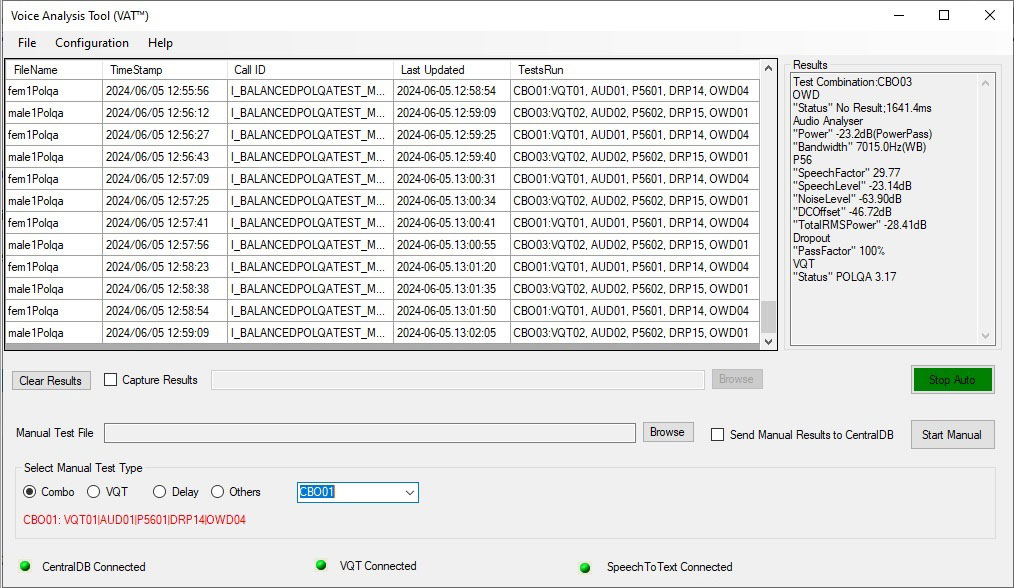Click the red CBO01: VQT01|AUD01|P5601|DRP14|OWD04 text
Image resolution: width=1014 pixels, height=588 pixels.
tap(135, 519)
